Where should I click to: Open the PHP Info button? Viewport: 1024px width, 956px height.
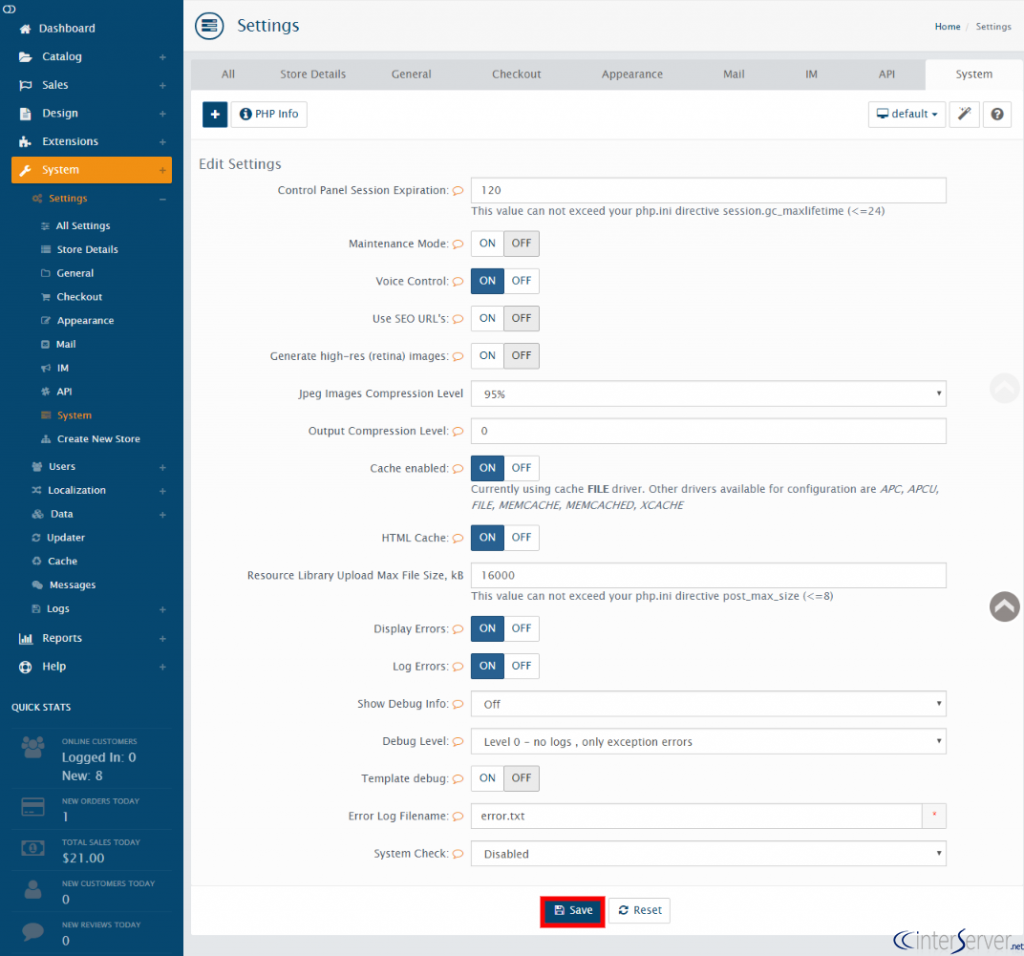point(269,114)
